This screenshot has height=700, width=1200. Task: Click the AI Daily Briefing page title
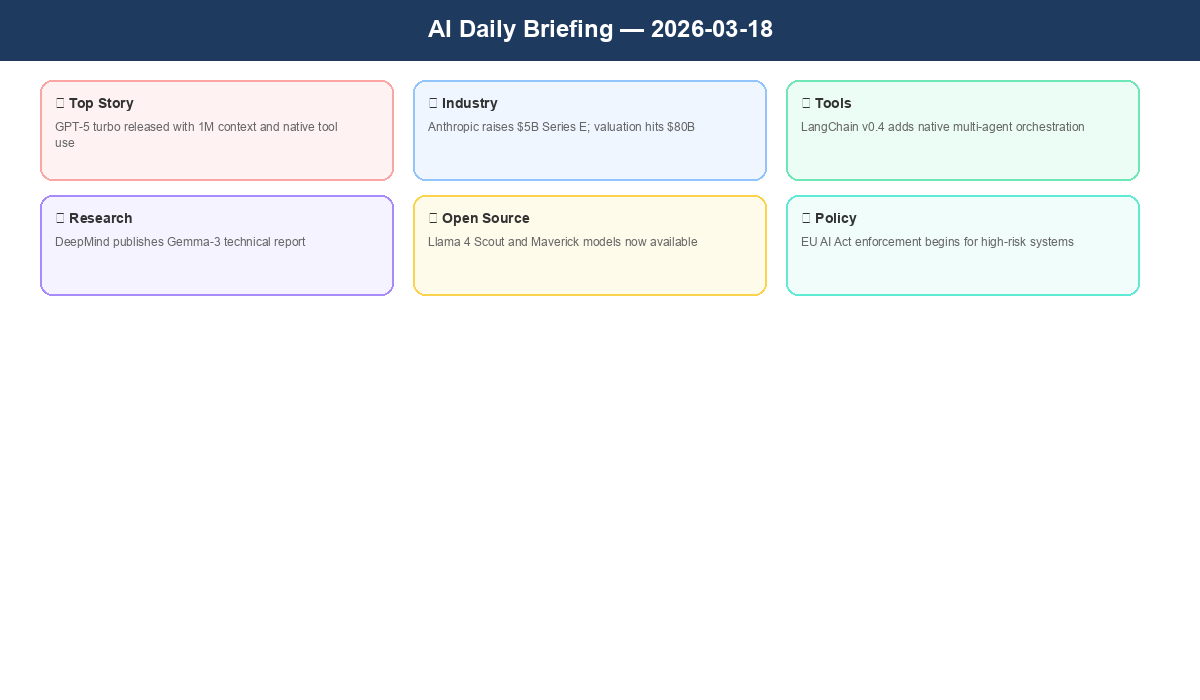tap(600, 29)
